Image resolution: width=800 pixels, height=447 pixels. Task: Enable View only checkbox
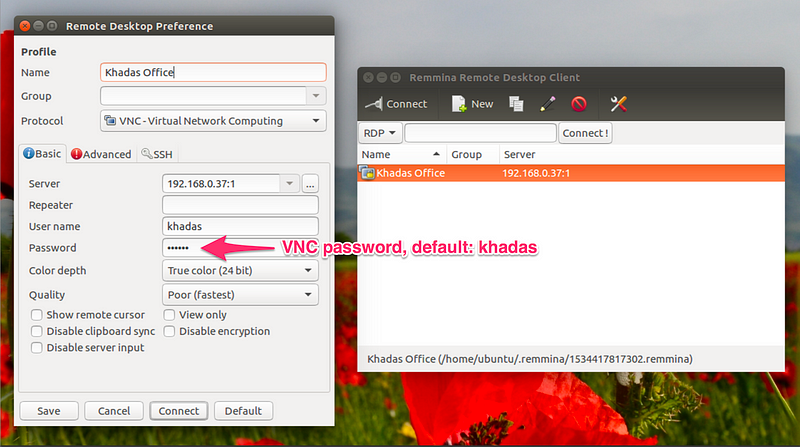pyautogui.click(x=169, y=315)
